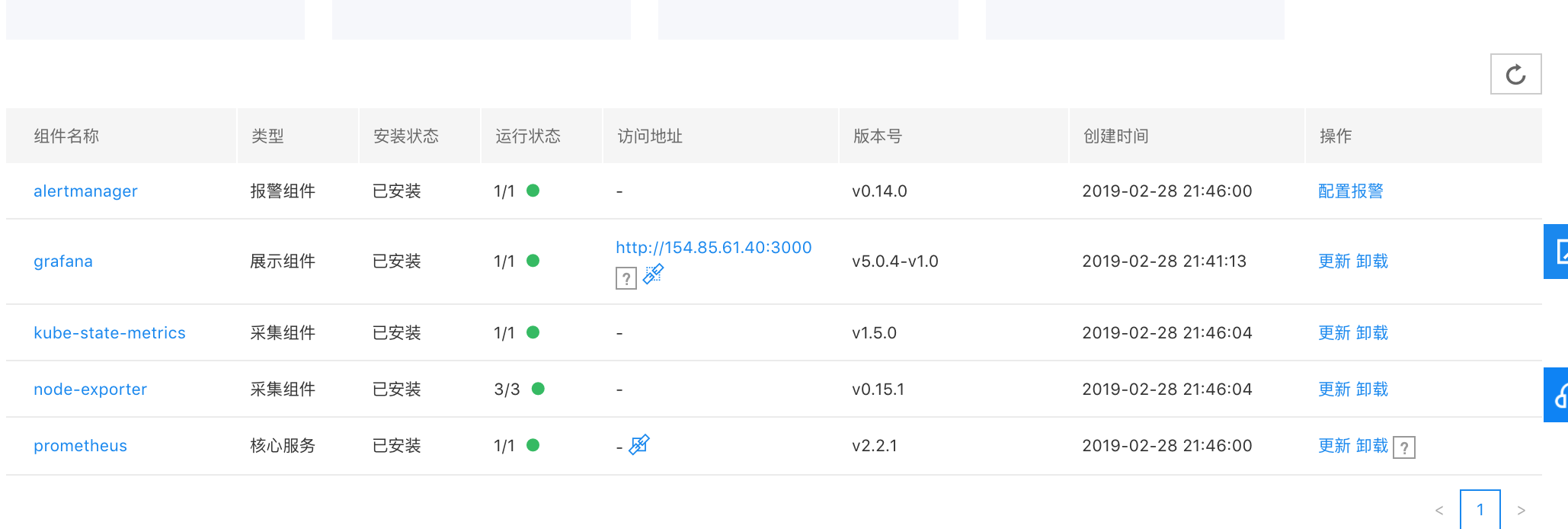The width and height of the screenshot is (1568, 529).
Task: Click 卸载 in the grafana row
Action: click(1372, 261)
